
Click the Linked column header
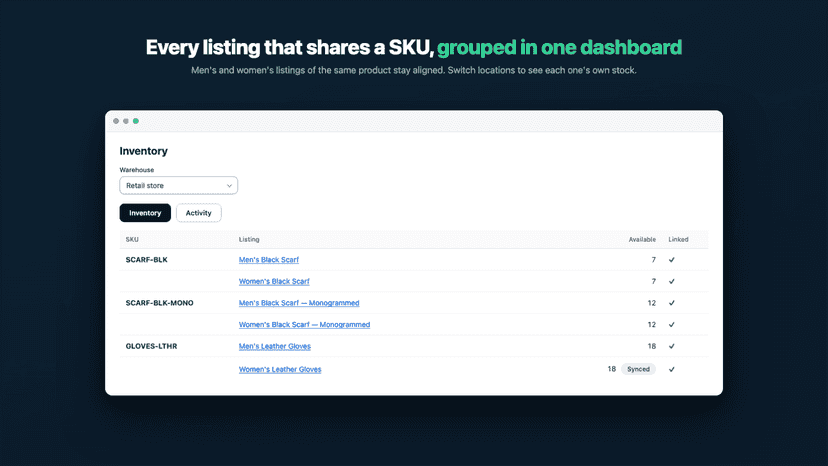click(x=679, y=239)
